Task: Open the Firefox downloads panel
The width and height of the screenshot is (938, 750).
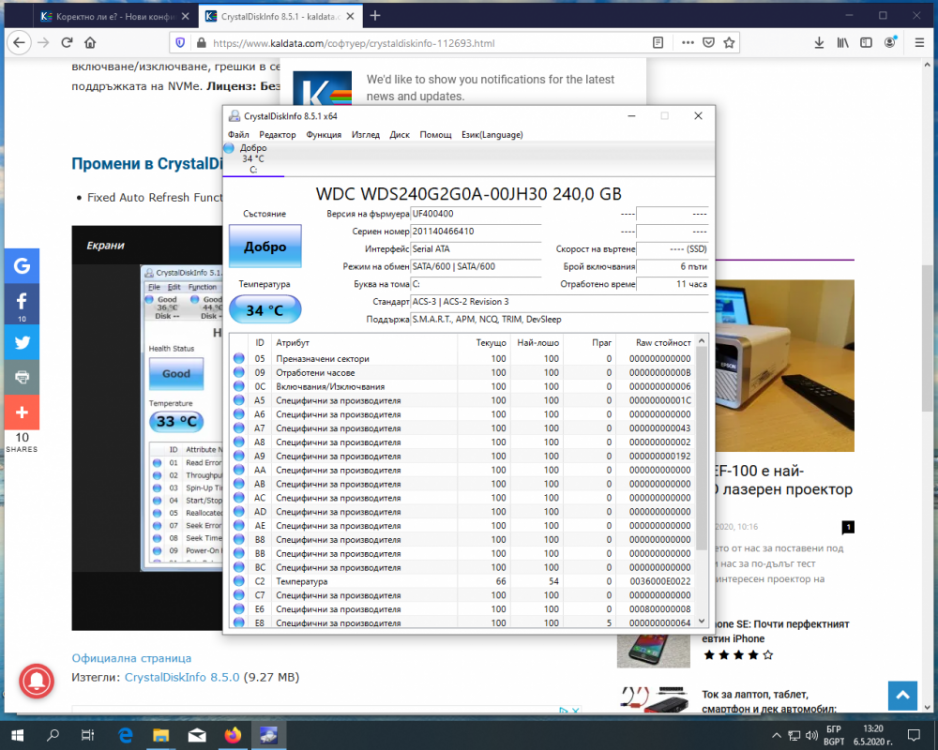Action: [819, 43]
